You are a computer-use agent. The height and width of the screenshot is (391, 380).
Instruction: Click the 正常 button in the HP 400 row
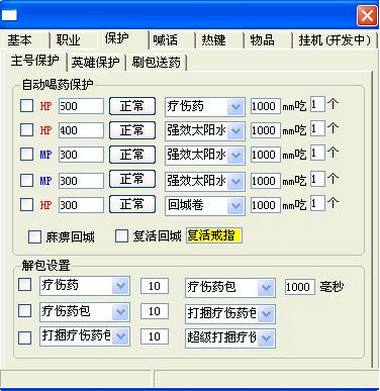[132, 130]
